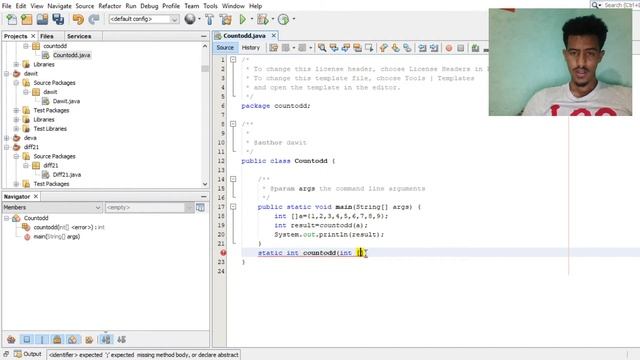
Task: Collapse the code fold at line 17
Action: [233, 207]
